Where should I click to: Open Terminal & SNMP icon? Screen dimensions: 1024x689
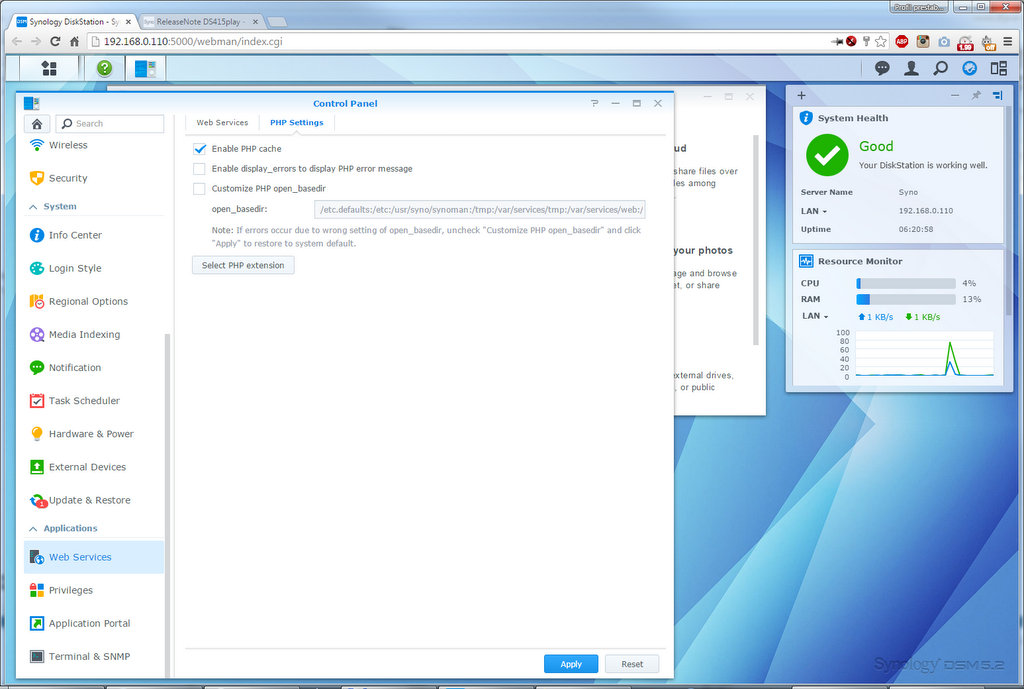tap(37, 656)
